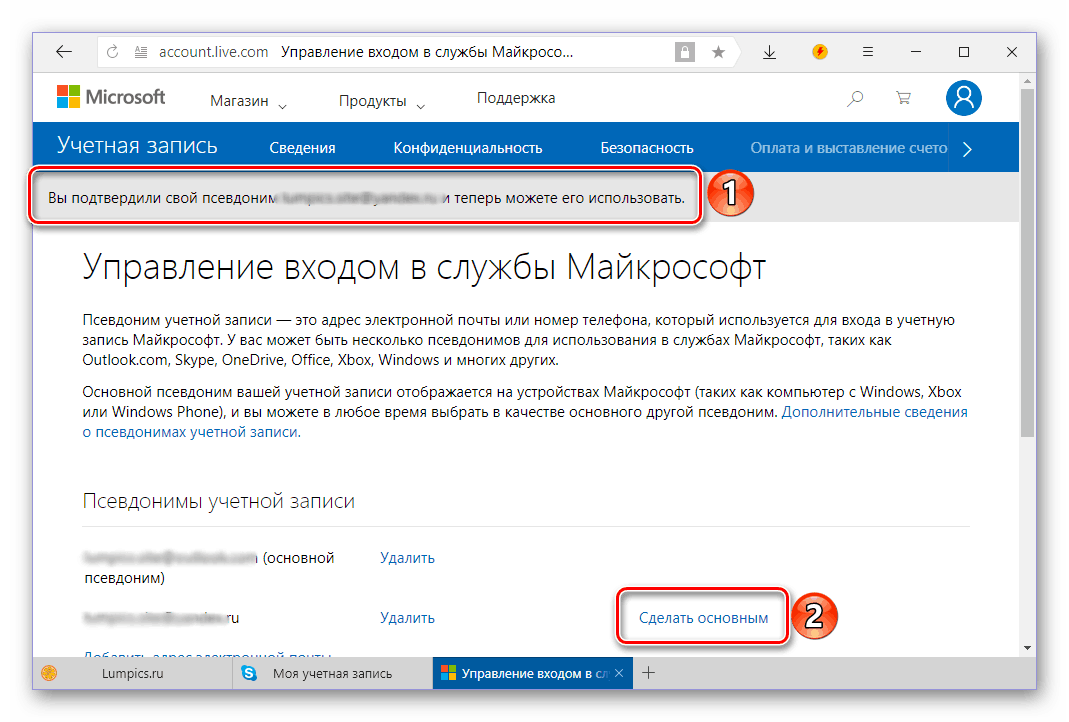Open a new tab with the plus button
The image size is (1069, 722).
coord(648,673)
